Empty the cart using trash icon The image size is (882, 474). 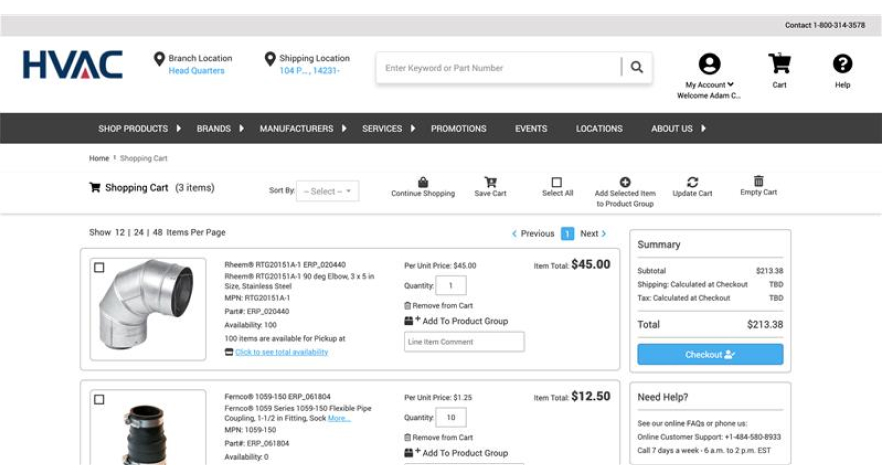[758, 181]
